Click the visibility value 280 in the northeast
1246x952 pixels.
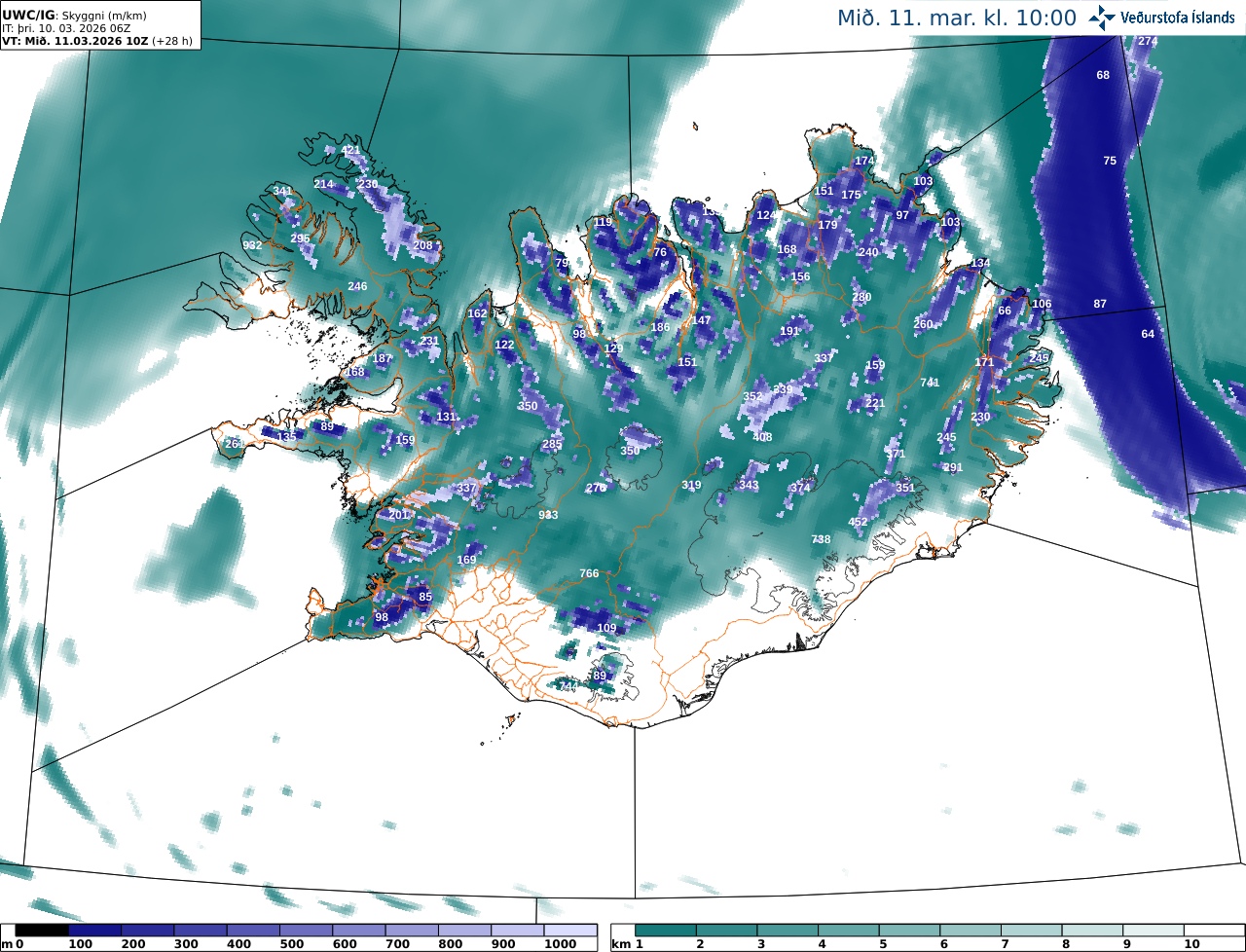coord(861,297)
